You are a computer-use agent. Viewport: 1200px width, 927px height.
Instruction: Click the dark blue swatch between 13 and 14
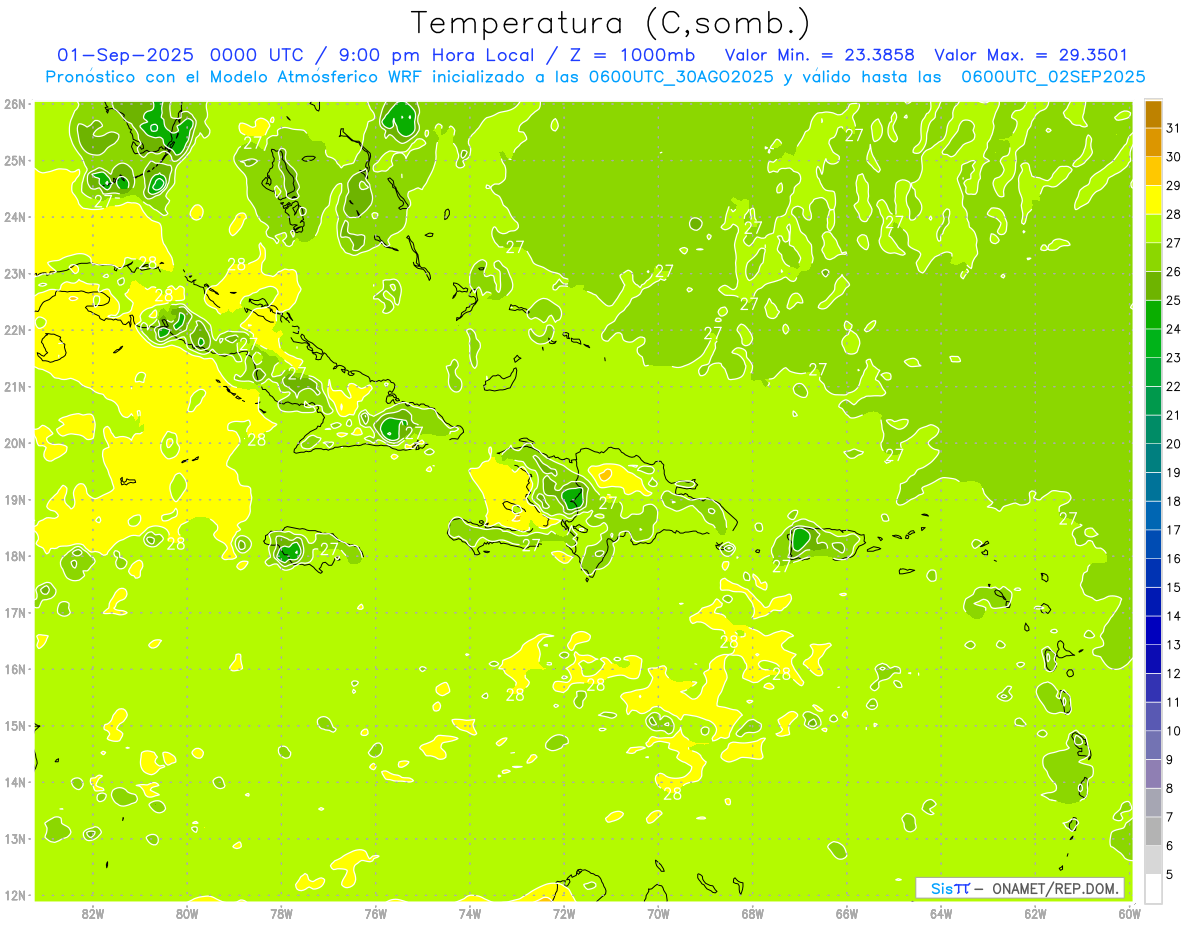pyautogui.click(x=1154, y=631)
